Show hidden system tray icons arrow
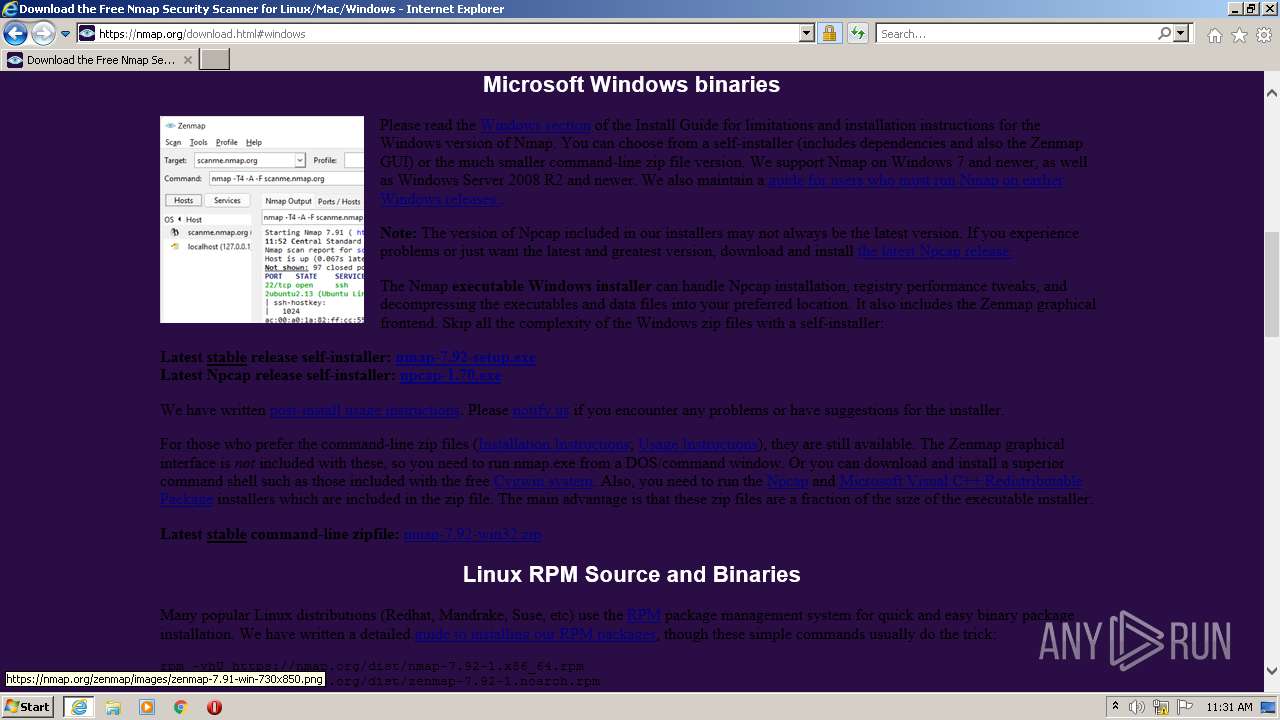This screenshot has width=1280, height=720. pos(1115,707)
